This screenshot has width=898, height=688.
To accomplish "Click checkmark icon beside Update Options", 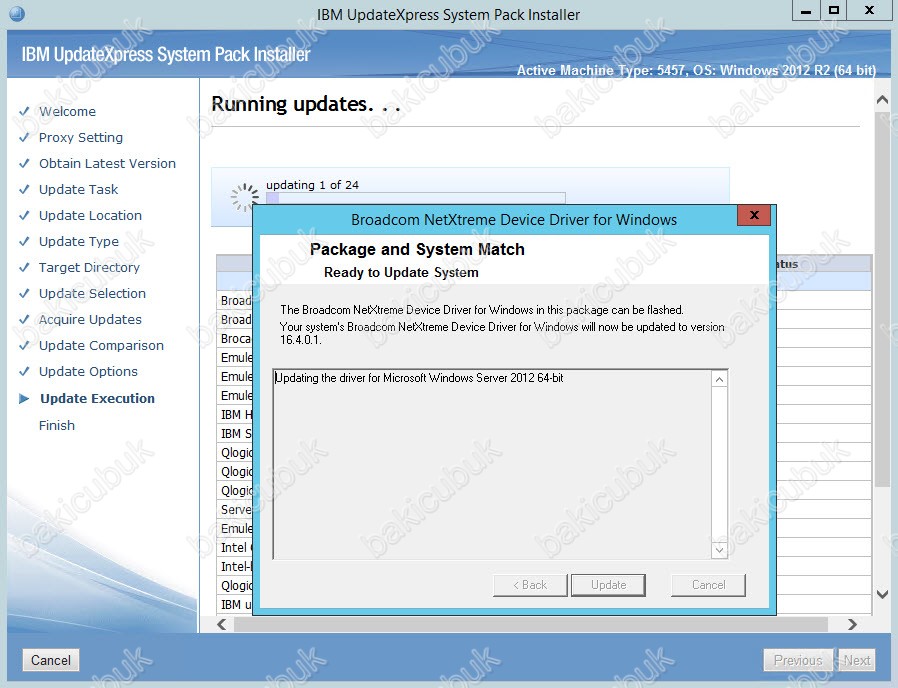I will [24, 371].
